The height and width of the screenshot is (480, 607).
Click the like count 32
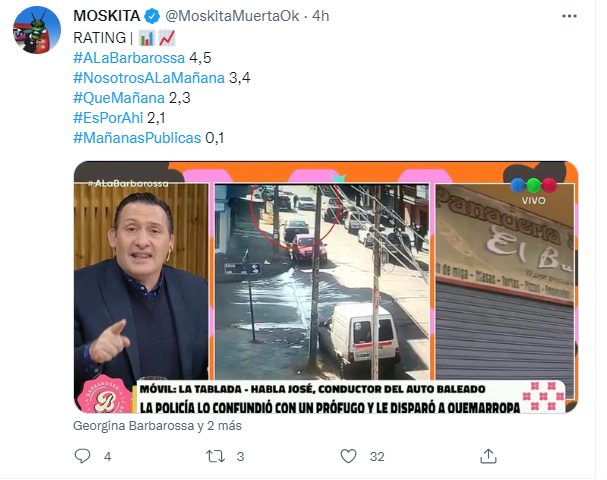pyautogui.click(x=377, y=456)
